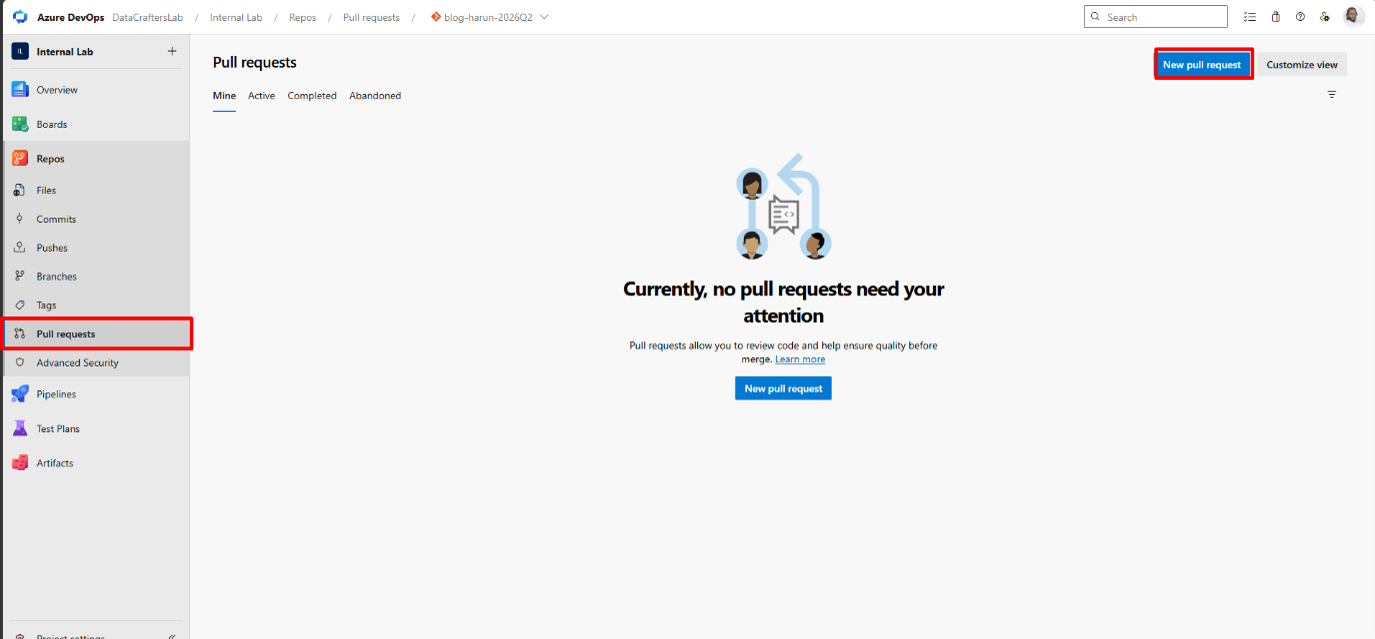Select the Overview menu label
The width and height of the screenshot is (1375, 639).
coord(57,90)
